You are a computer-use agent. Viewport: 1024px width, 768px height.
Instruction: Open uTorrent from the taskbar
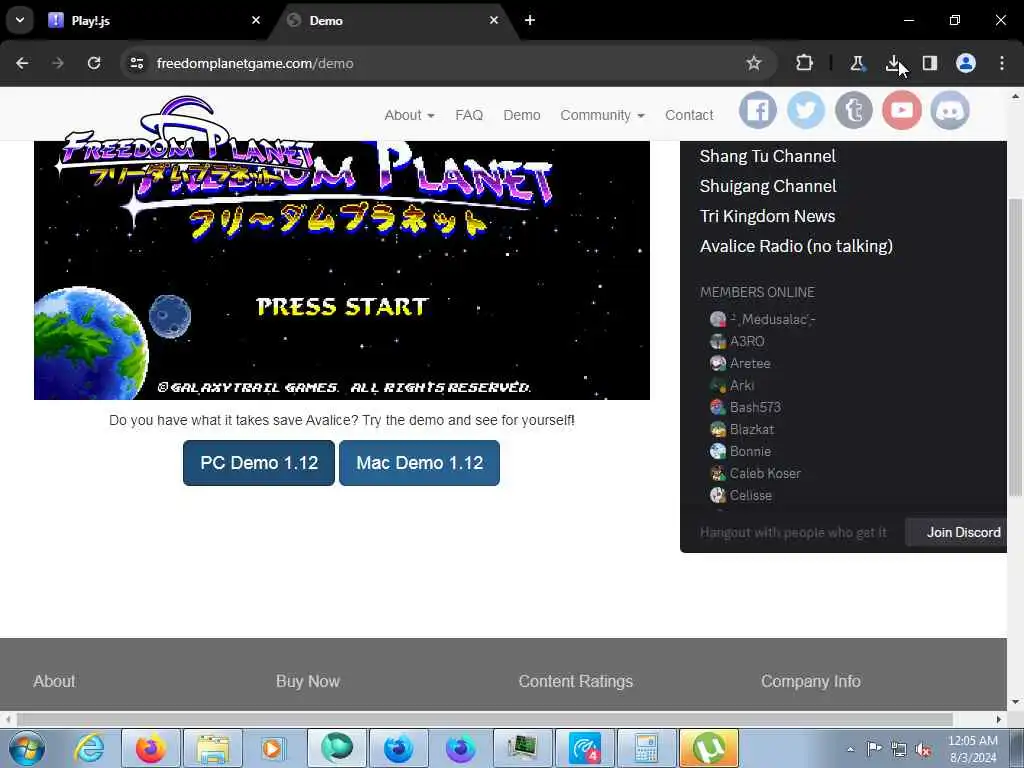tap(709, 748)
